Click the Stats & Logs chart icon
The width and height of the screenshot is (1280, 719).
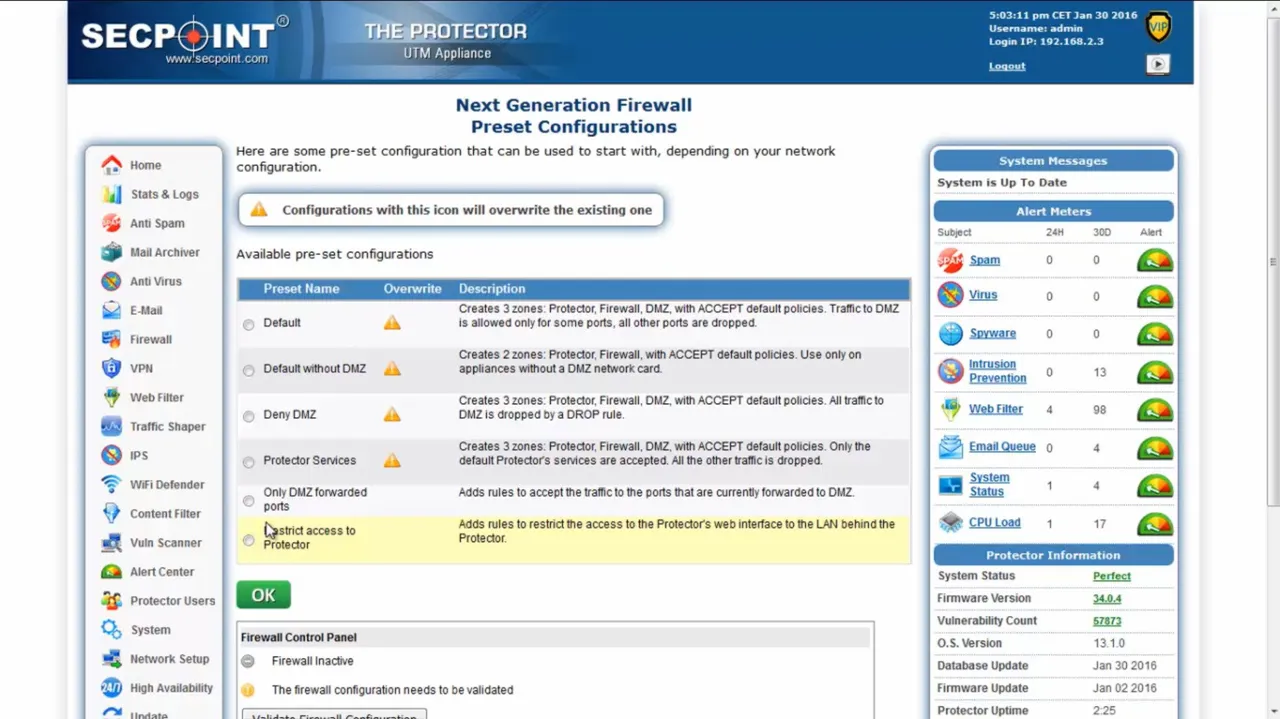[111, 194]
